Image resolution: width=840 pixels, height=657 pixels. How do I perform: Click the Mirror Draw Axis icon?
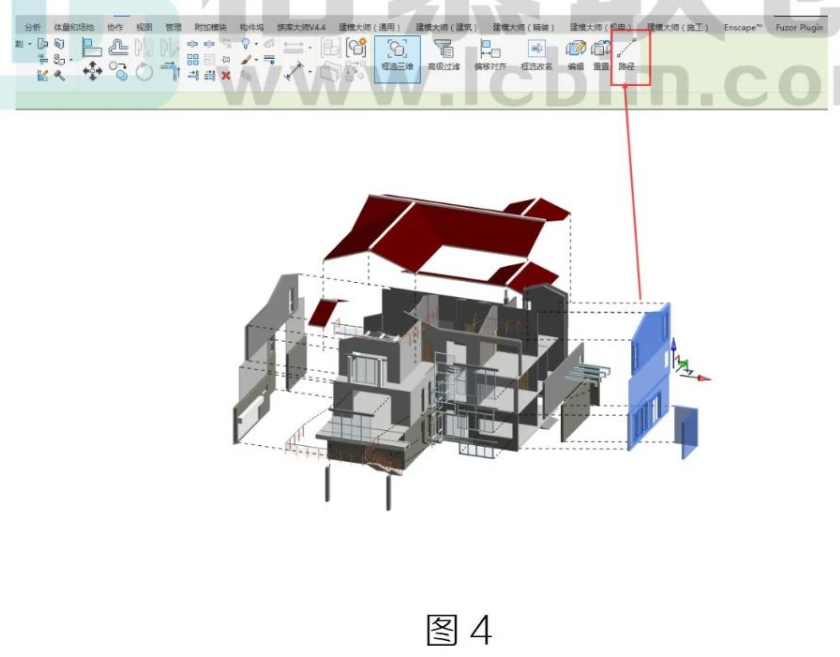pos(169,48)
